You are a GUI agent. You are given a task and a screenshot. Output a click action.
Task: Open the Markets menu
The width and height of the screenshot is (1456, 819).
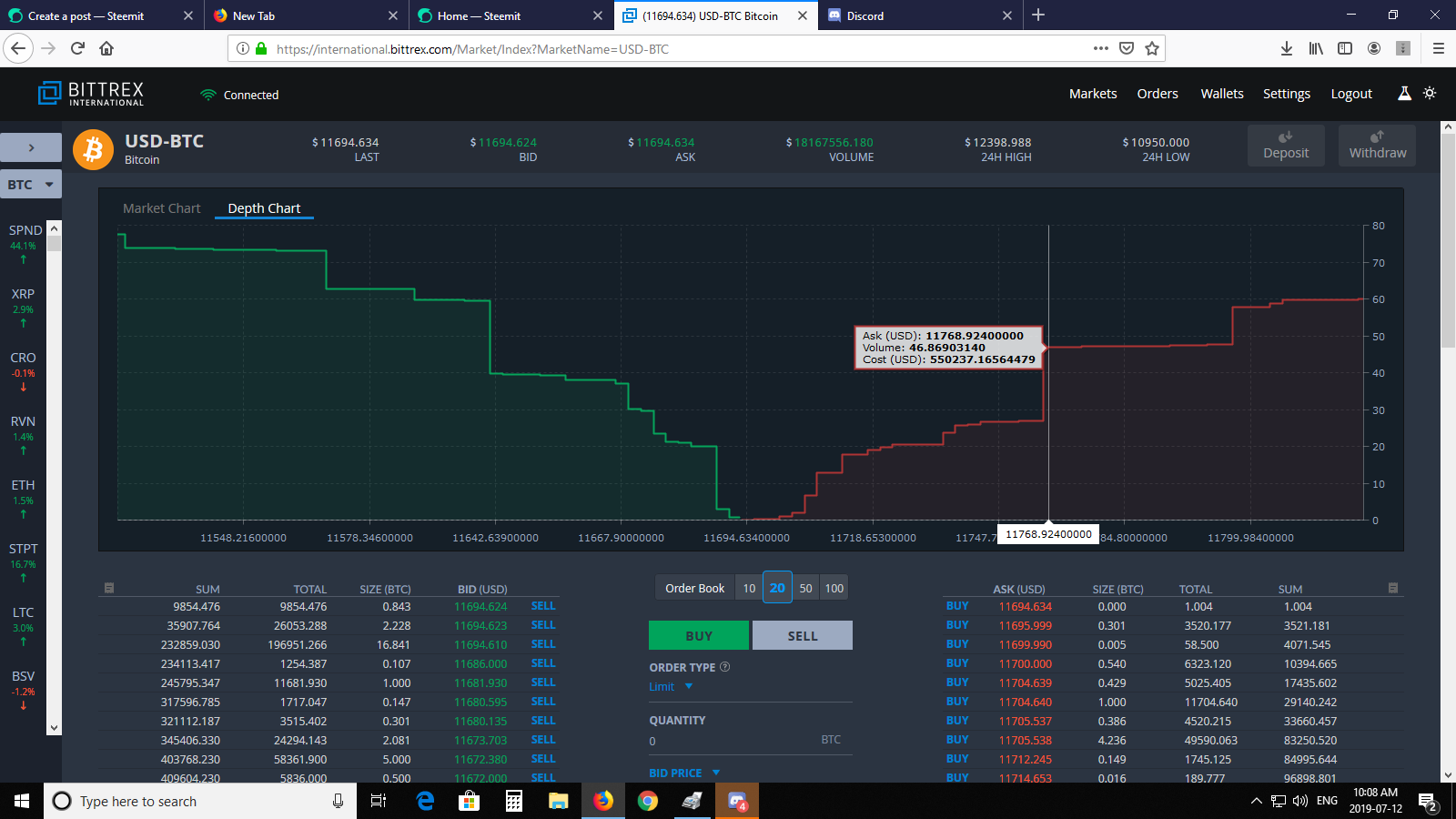pos(1093,94)
